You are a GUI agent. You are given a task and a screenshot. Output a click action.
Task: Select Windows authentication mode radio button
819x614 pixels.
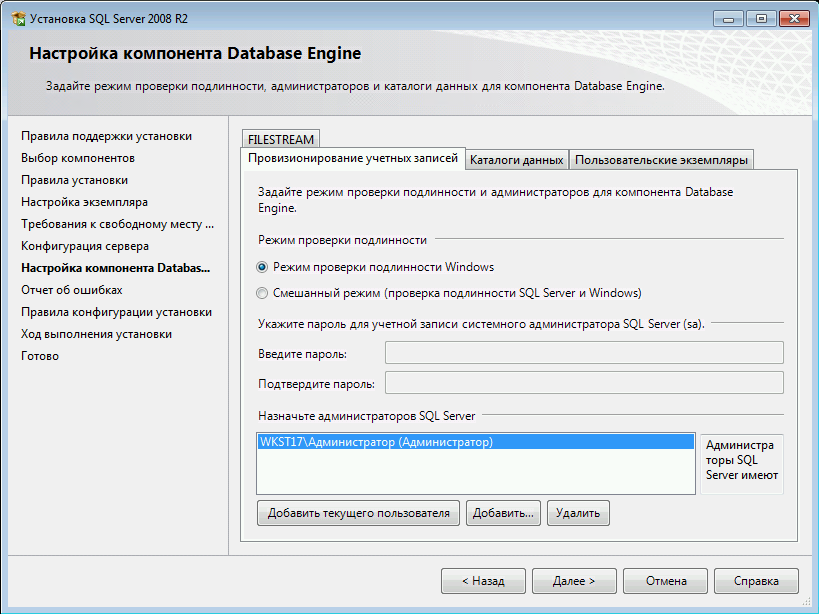pos(262,267)
